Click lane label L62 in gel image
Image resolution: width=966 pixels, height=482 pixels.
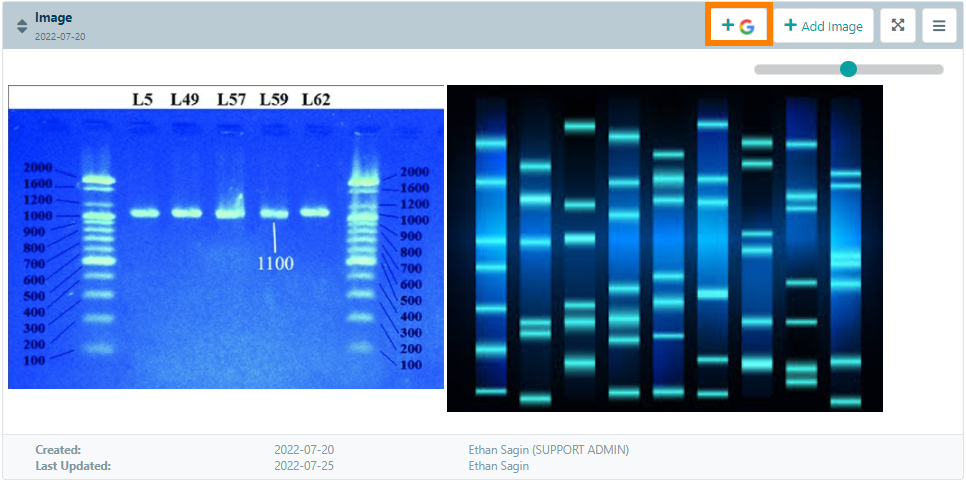pyautogui.click(x=315, y=99)
